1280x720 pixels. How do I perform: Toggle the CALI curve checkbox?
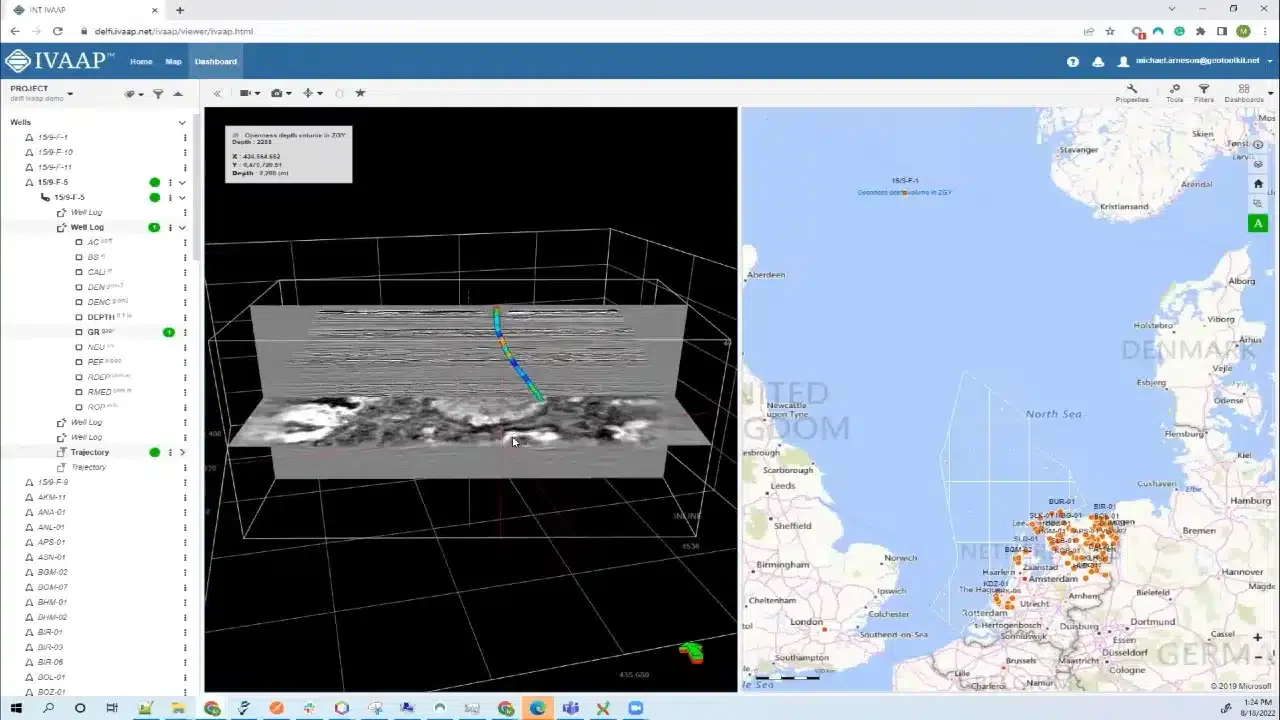click(80, 272)
